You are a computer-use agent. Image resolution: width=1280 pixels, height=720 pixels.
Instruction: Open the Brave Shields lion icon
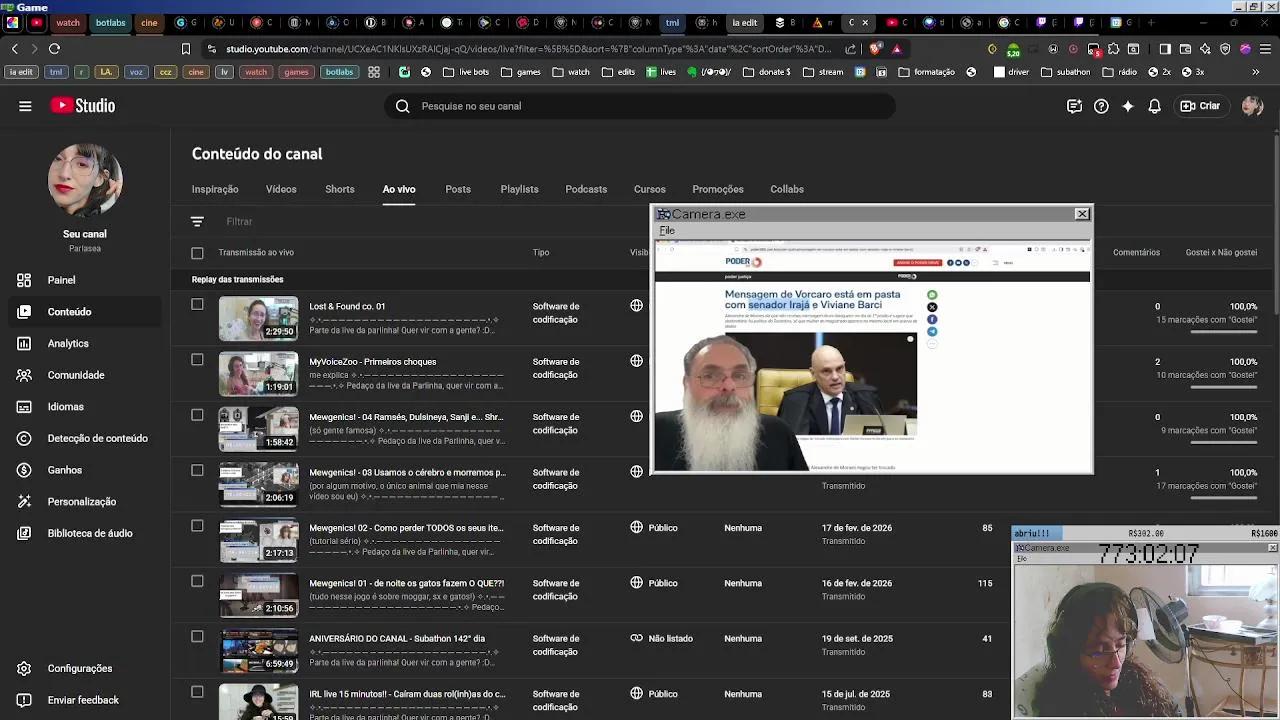pos(876,48)
